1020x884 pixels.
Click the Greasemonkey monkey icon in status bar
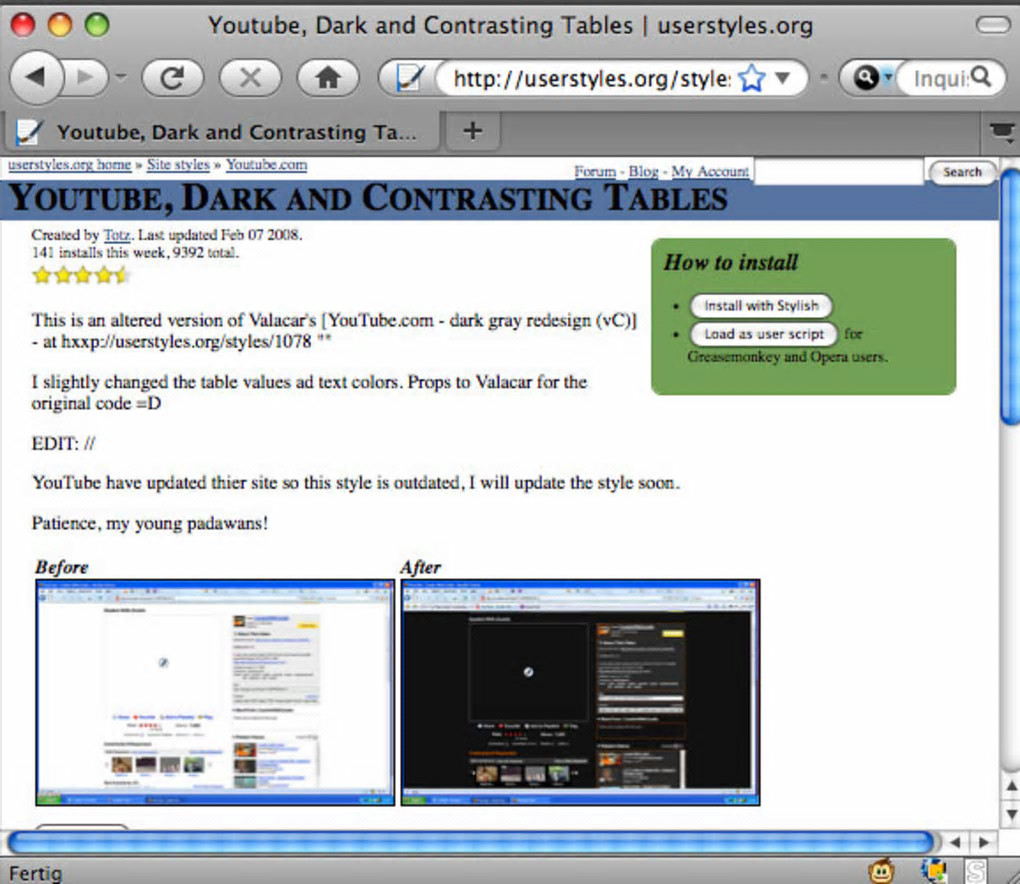coord(881,871)
